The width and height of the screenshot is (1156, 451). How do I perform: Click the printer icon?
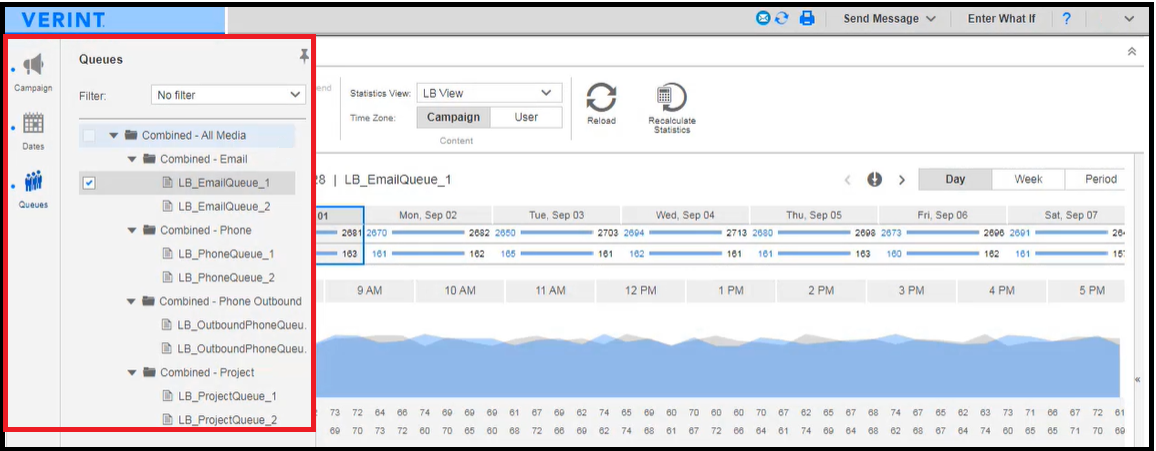click(807, 18)
